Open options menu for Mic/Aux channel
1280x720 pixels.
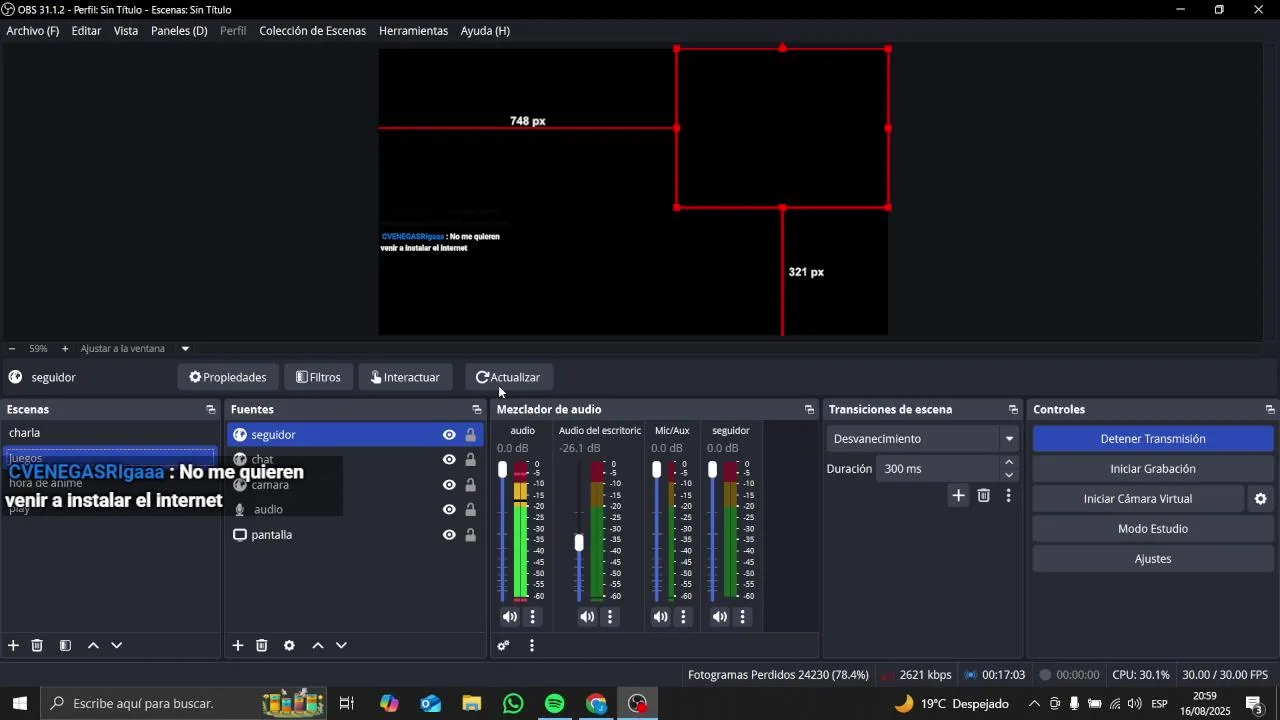pos(684,617)
